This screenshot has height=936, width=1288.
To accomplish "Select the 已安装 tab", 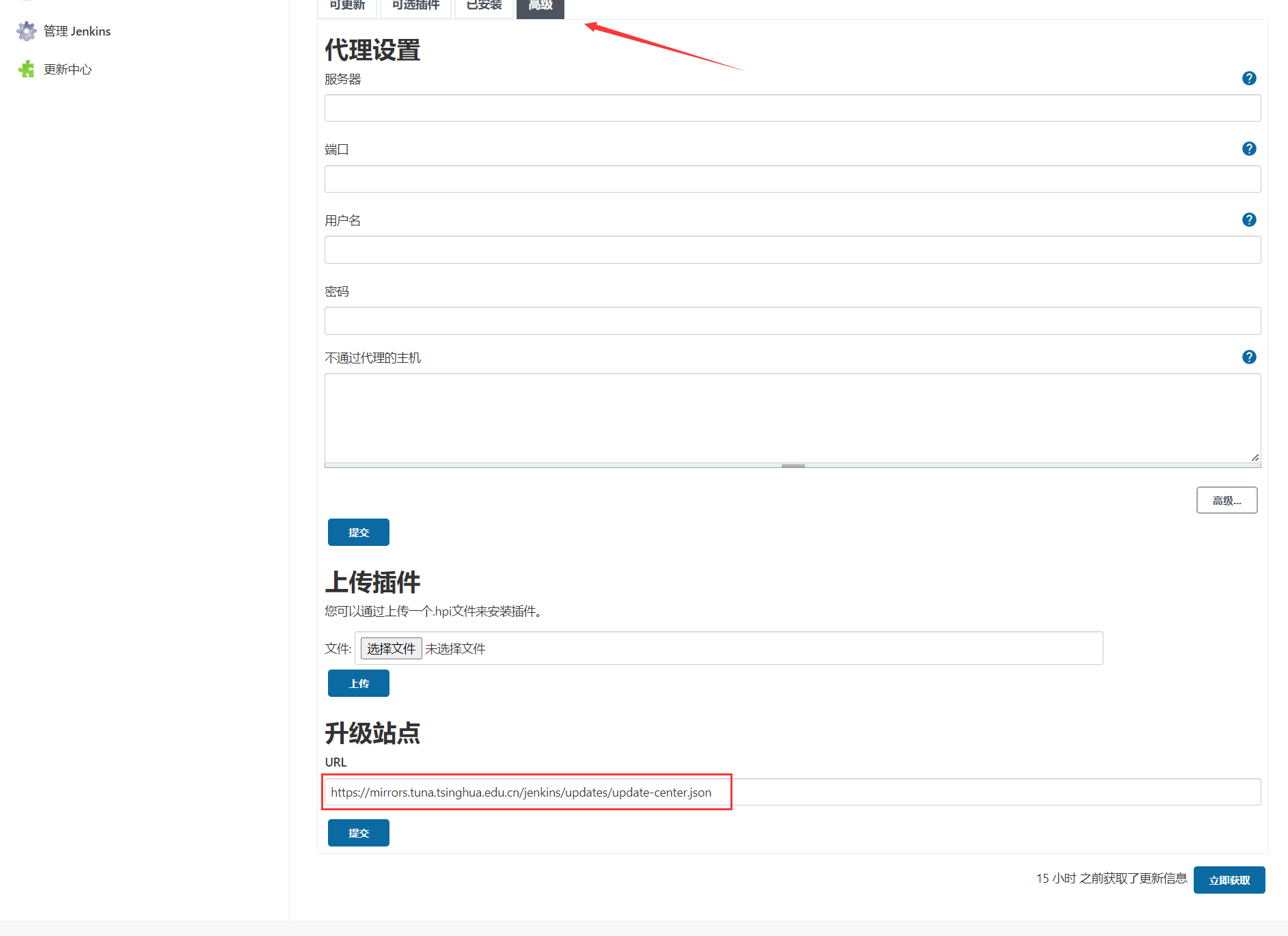I will [x=484, y=7].
